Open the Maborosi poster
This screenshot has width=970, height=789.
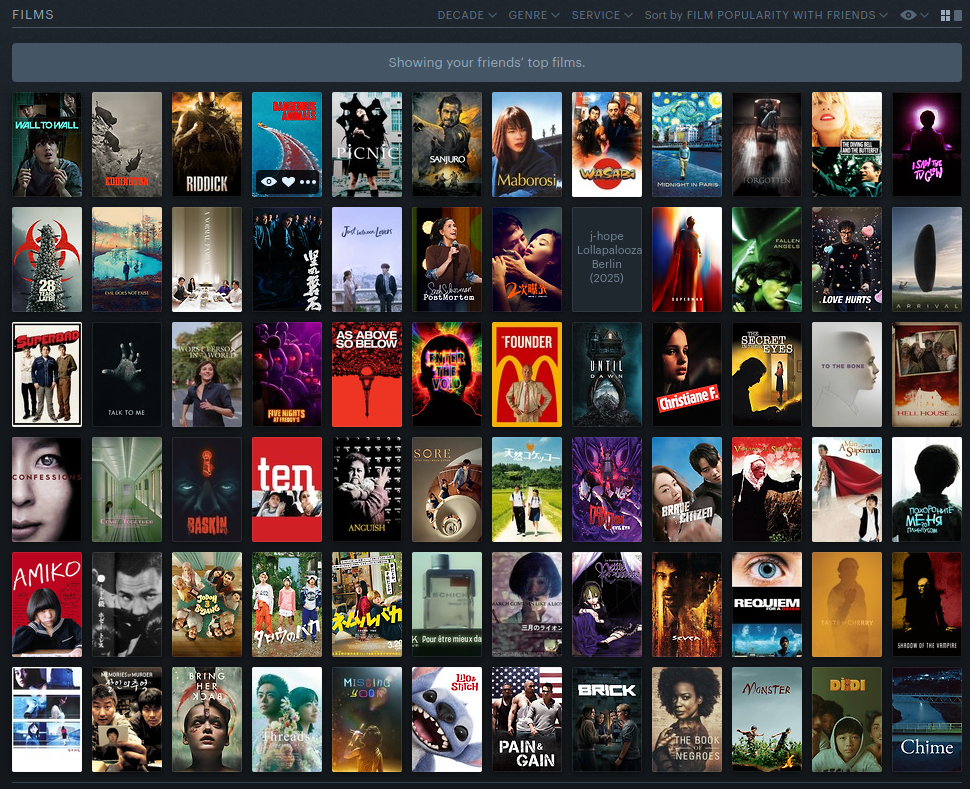point(527,145)
